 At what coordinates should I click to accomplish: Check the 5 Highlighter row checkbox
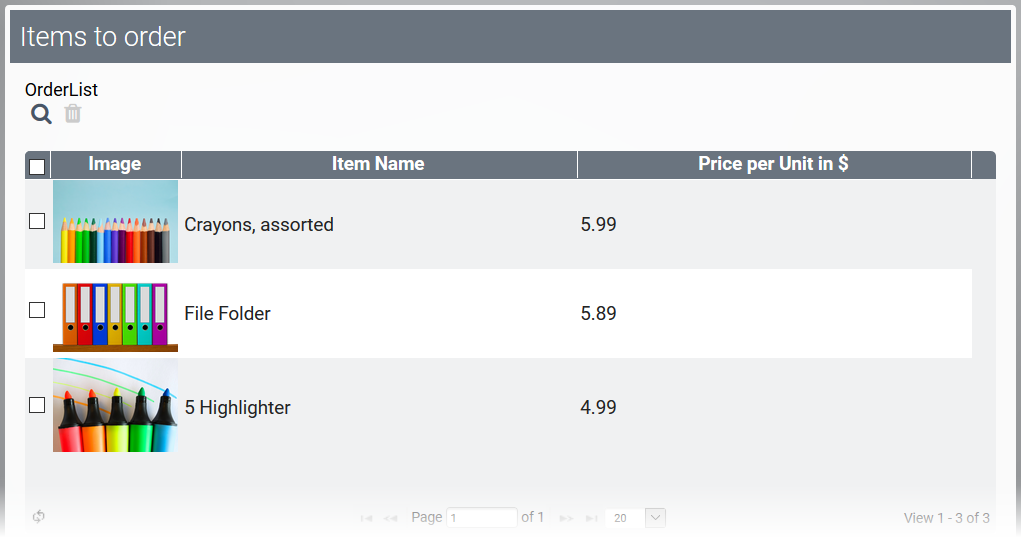click(37, 405)
